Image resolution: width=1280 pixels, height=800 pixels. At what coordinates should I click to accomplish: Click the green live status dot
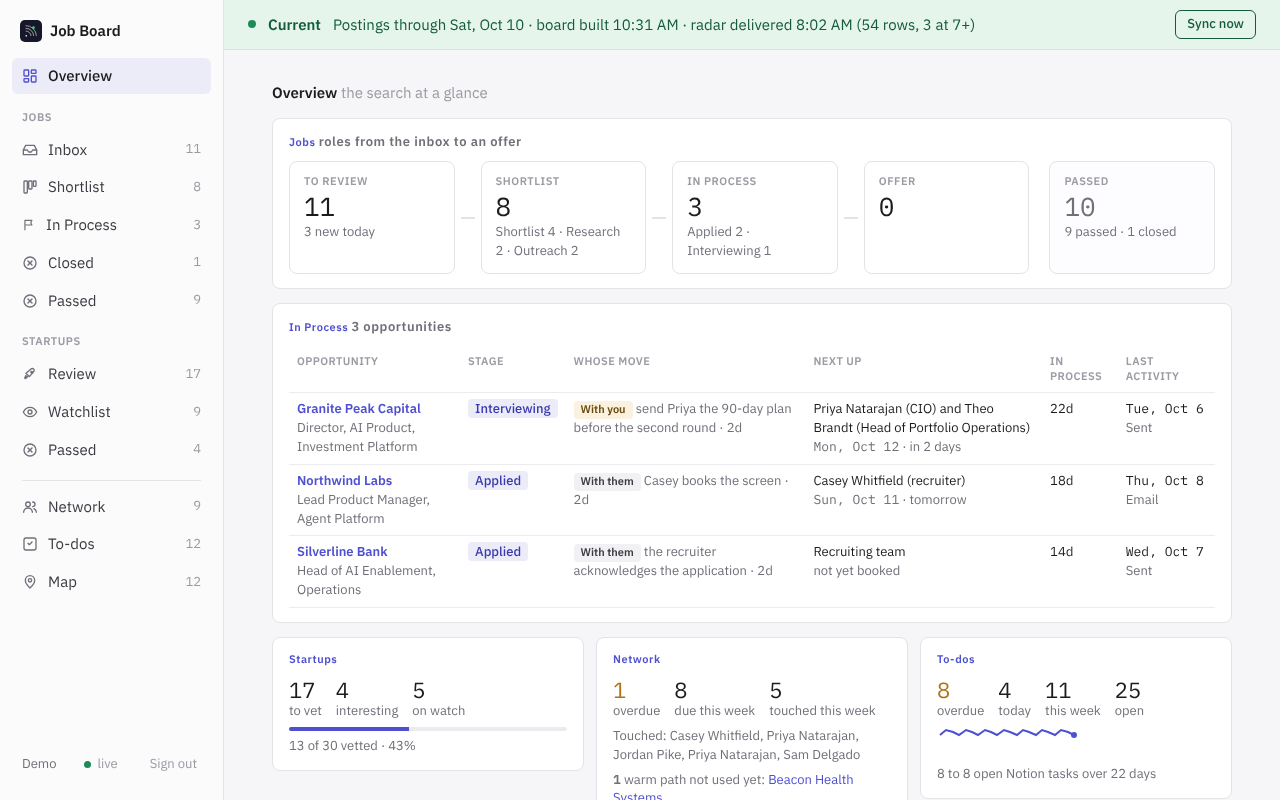[88, 764]
